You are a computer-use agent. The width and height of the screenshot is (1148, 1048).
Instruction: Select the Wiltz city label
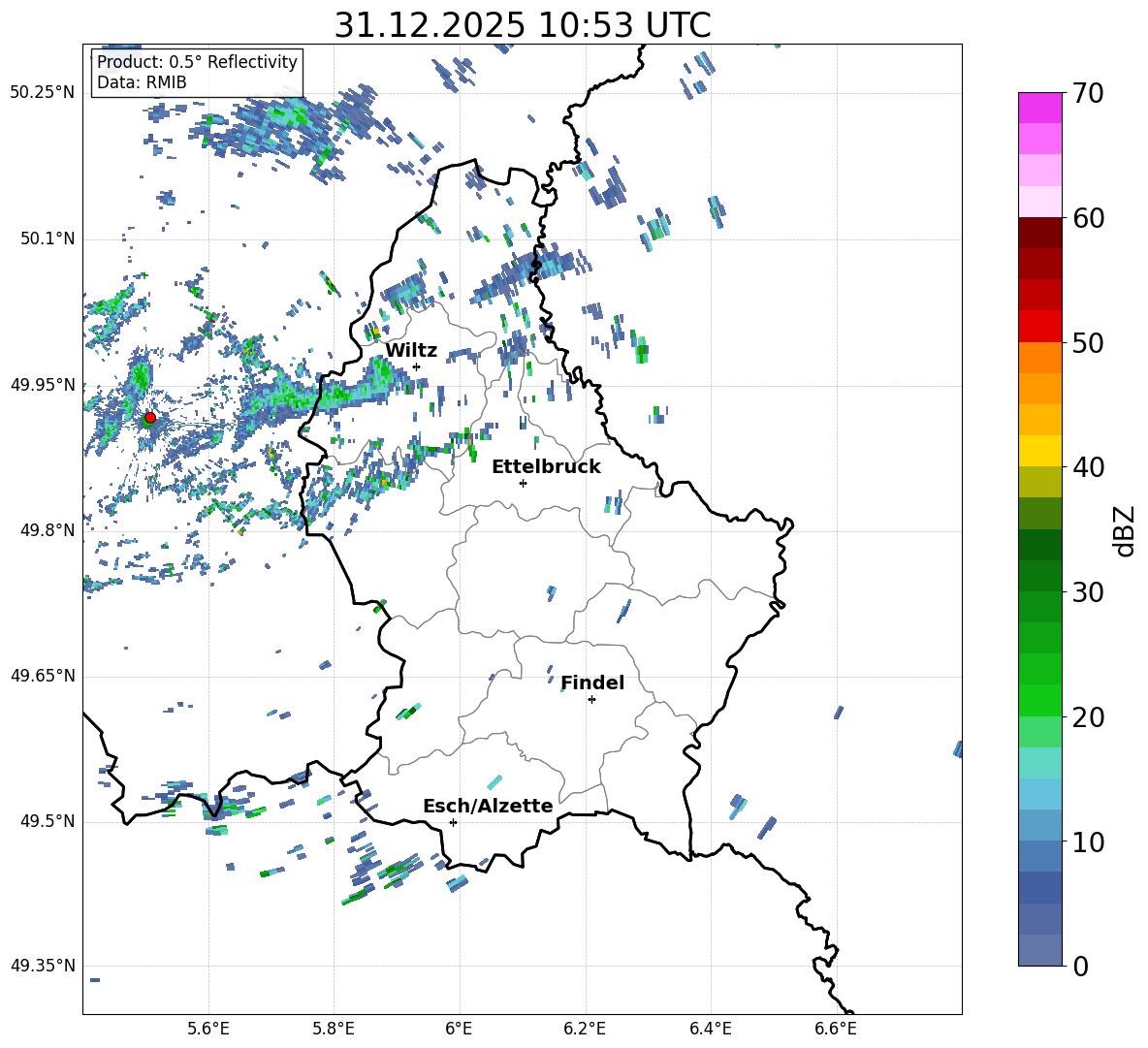411,350
